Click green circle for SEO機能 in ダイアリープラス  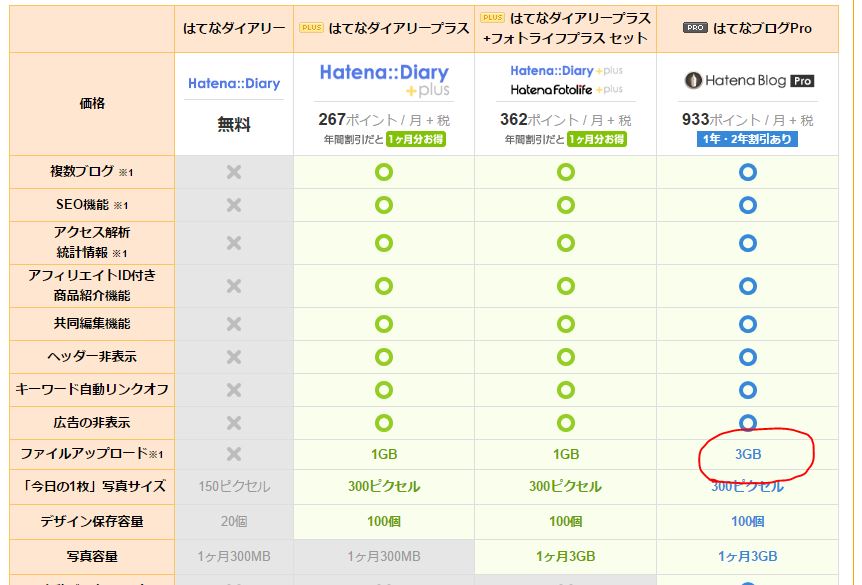click(x=384, y=205)
